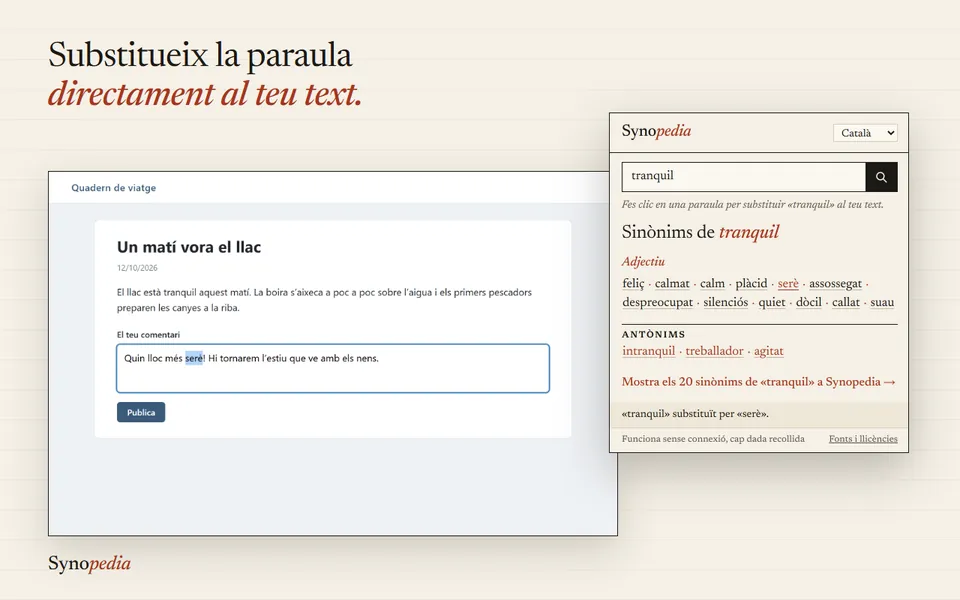960x600 pixels.
Task: Click the 'Un matí vora el llac' post title
Action: coord(189,247)
